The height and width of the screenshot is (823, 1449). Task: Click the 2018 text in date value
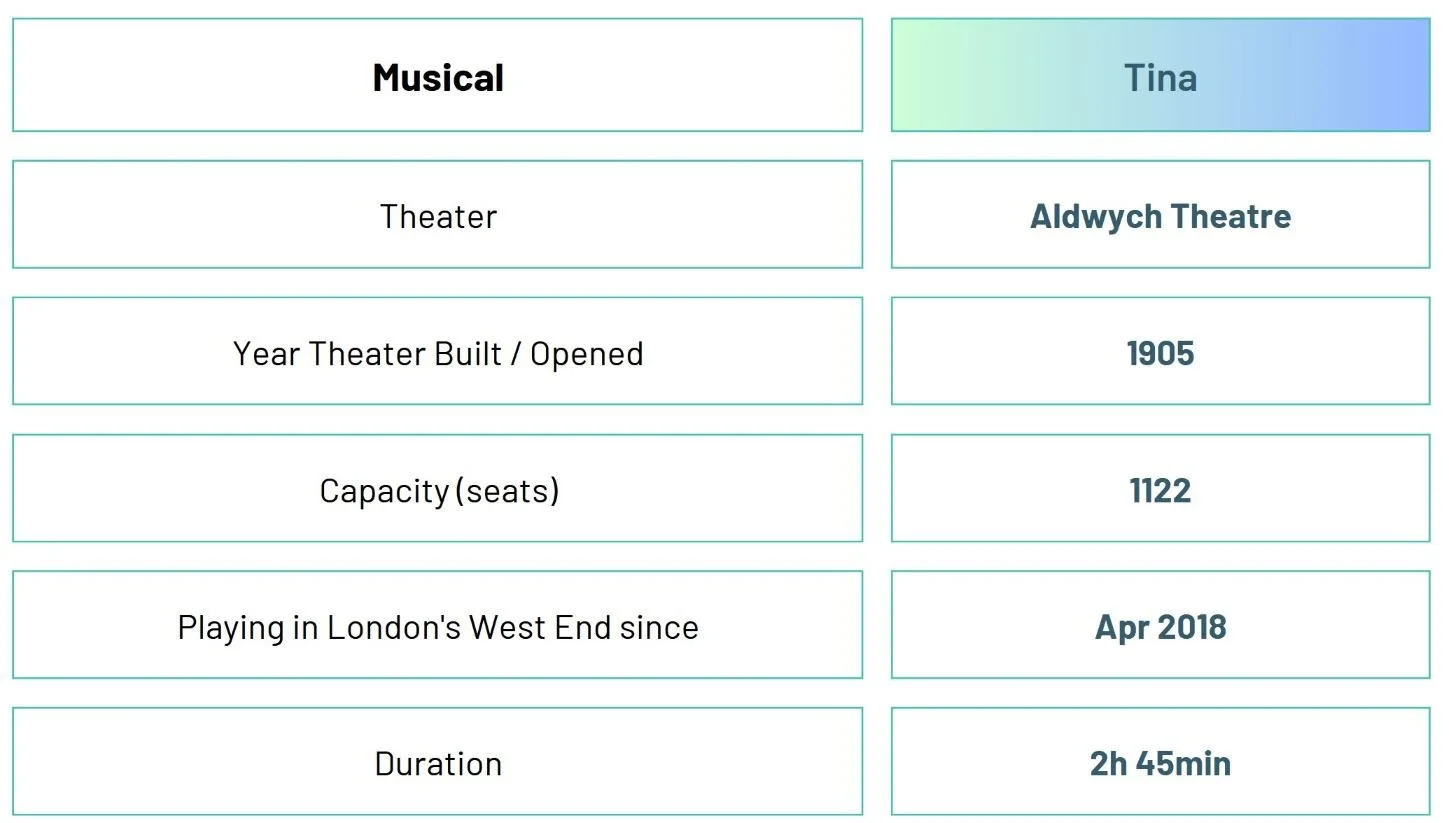pos(1193,627)
